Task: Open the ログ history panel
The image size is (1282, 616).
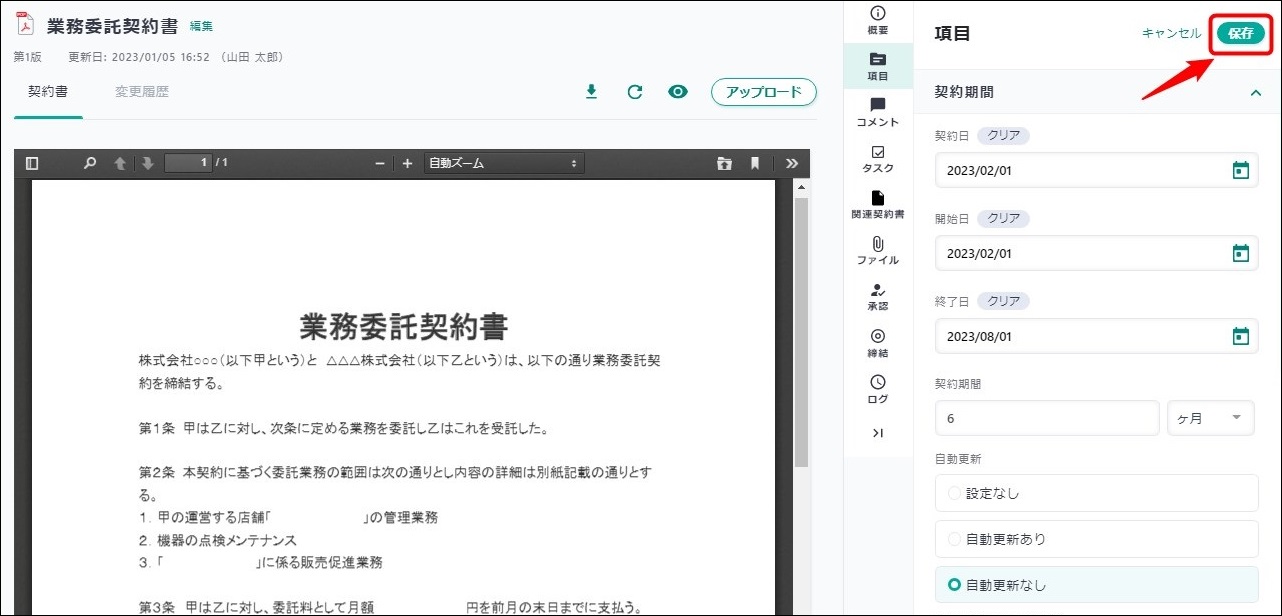Action: pyautogui.click(x=877, y=388)
